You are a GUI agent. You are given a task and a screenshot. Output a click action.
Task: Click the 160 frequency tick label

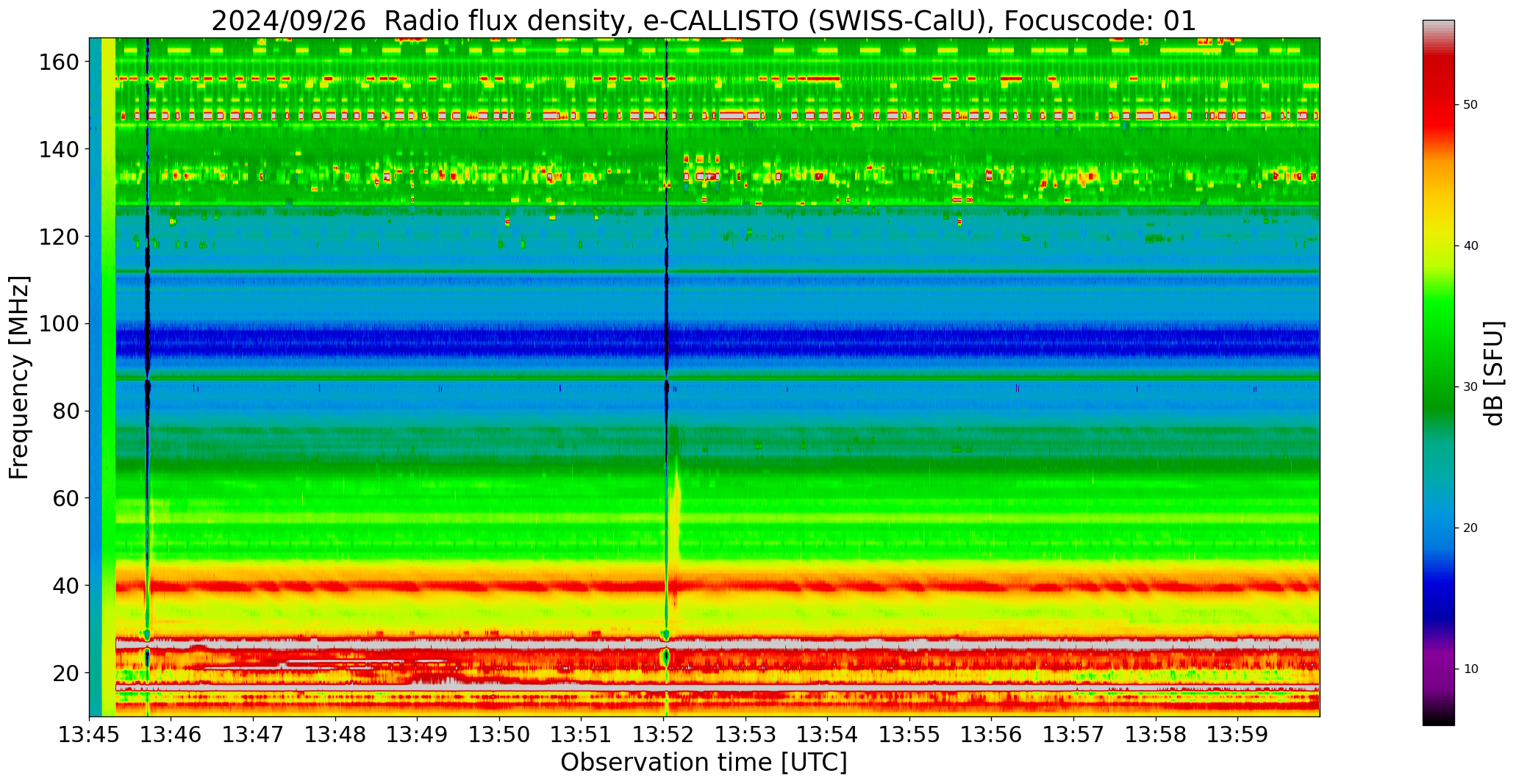point(60,62)
